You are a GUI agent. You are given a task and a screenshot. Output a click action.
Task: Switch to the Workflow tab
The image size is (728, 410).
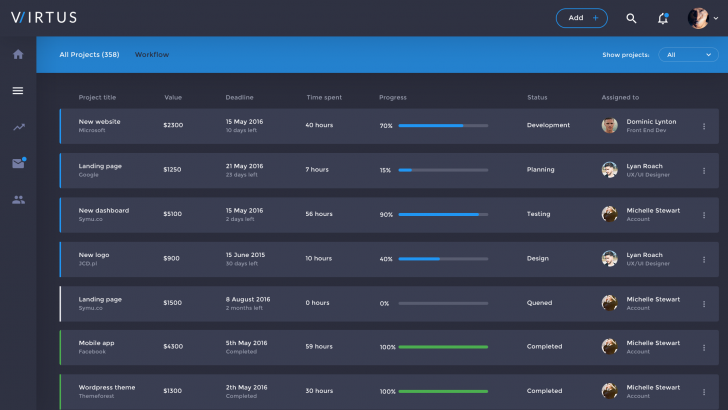pyautogui.click(x=152, y=55)
